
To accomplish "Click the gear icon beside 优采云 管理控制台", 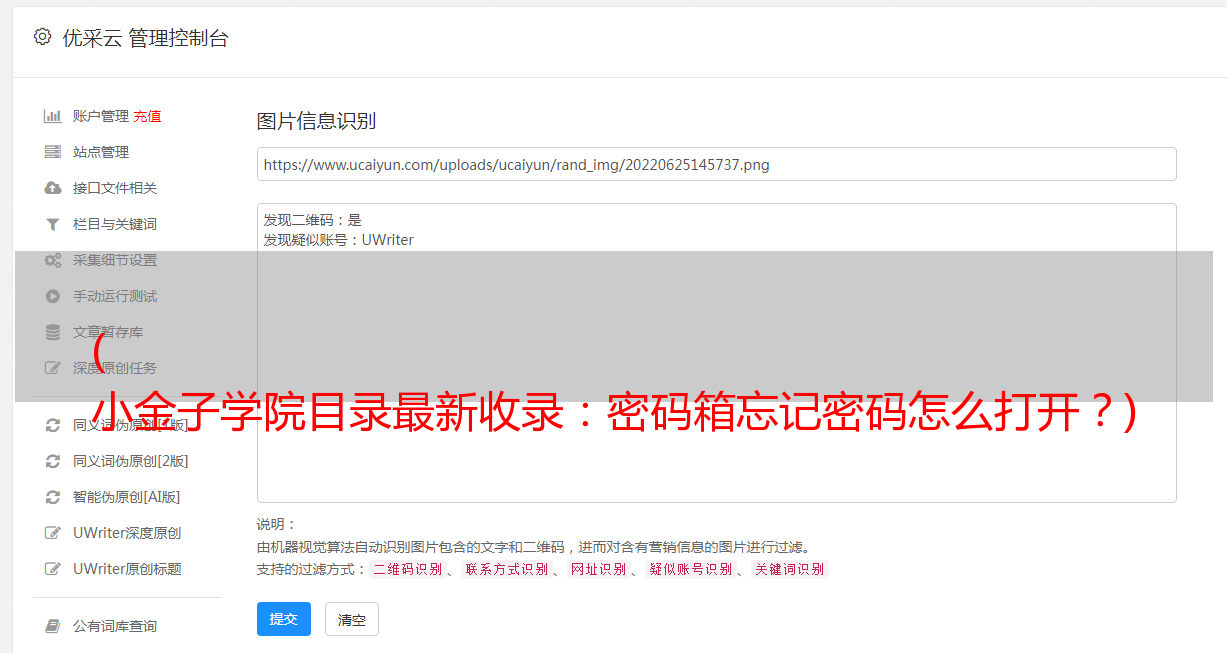I will pos(42,38).
